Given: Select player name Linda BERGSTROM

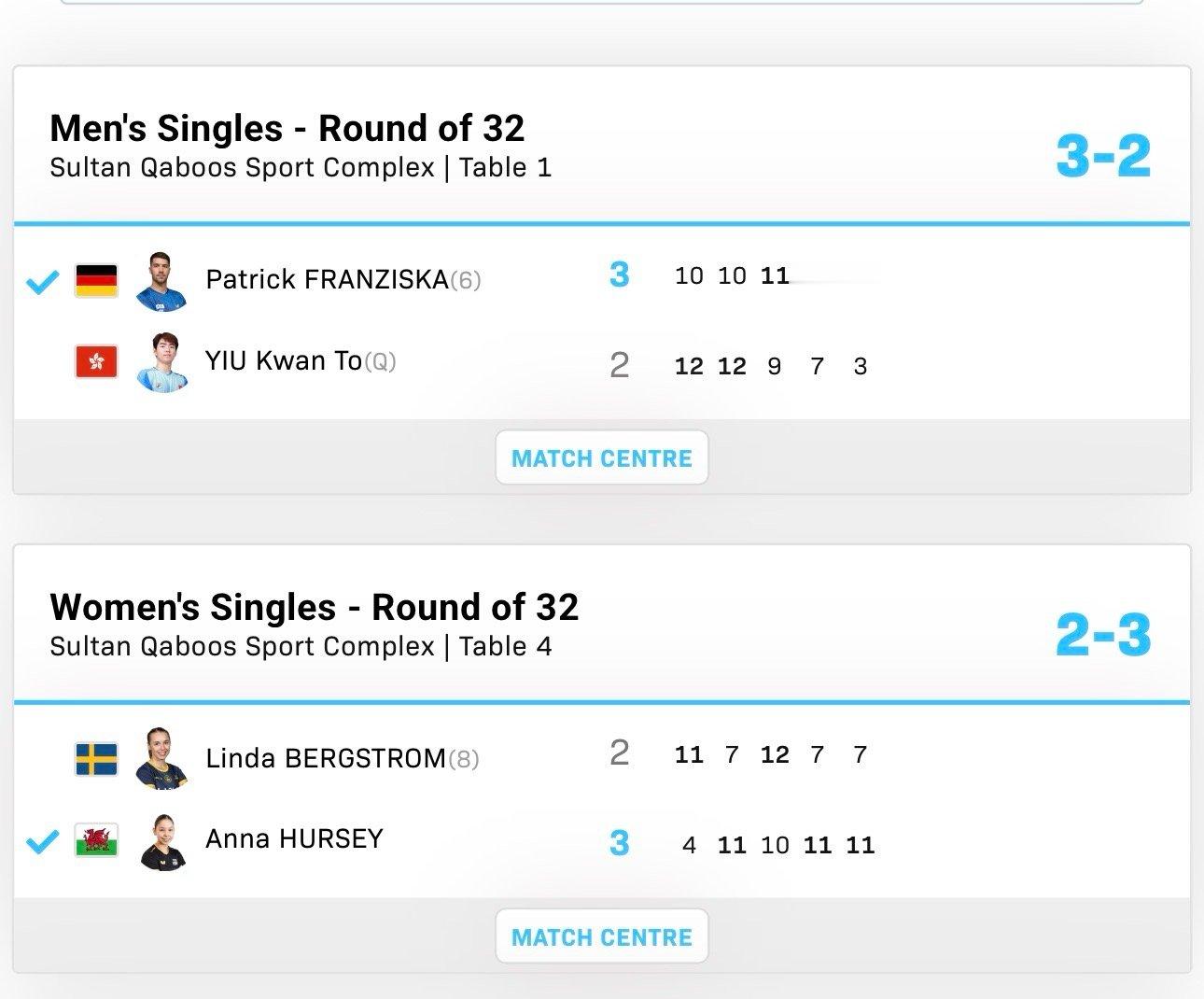Looking at the screenshot, I should (326, 758).
